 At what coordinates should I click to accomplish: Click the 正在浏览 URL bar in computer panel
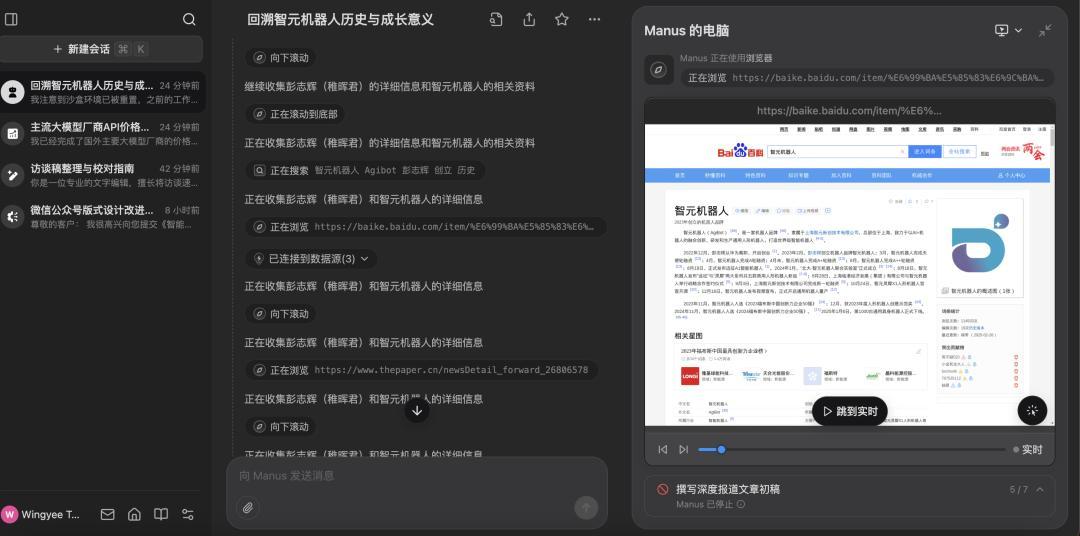point(867,78)
